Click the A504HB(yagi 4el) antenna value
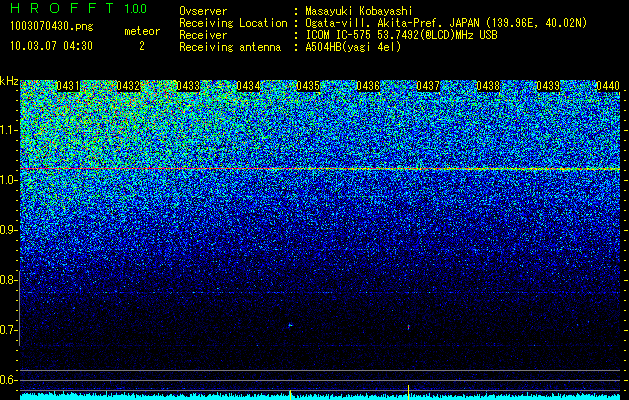Image resolution: width=629 pixels, height=400 pixels. (x=353, y=47)
